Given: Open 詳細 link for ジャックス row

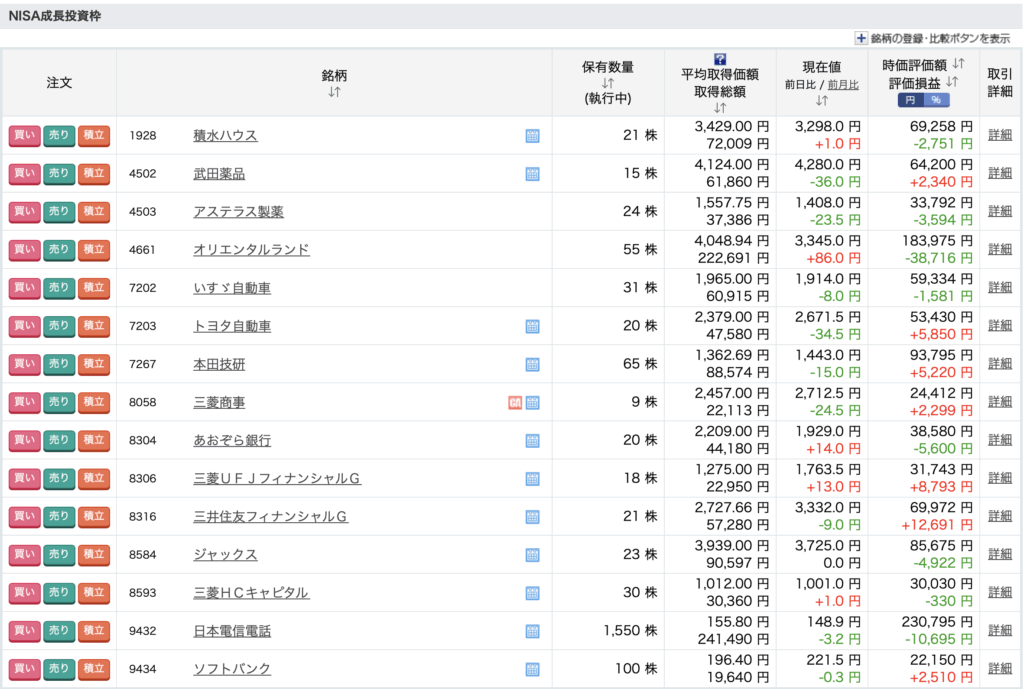Looking at the screenshot, I should click(x=999, y=554).
